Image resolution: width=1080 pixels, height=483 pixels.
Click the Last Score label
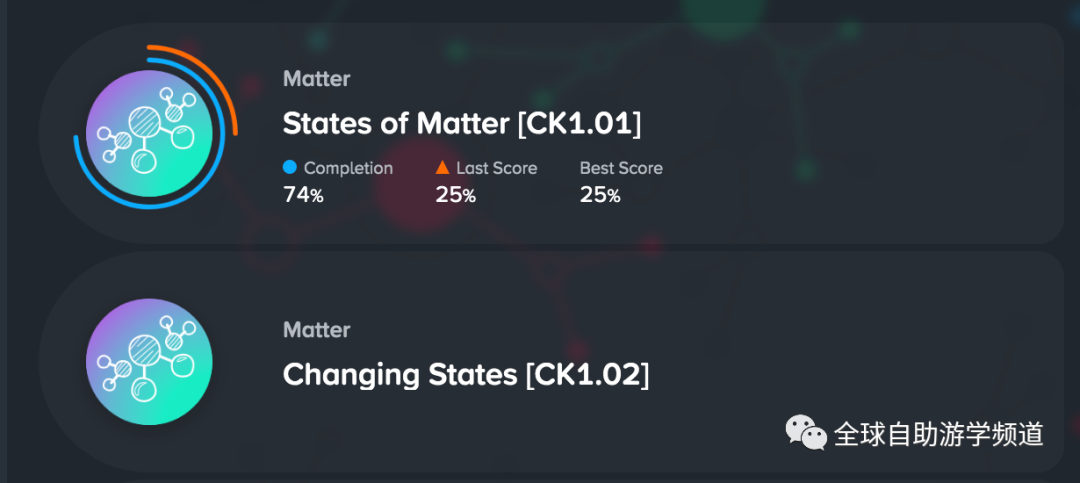(497, 168)
